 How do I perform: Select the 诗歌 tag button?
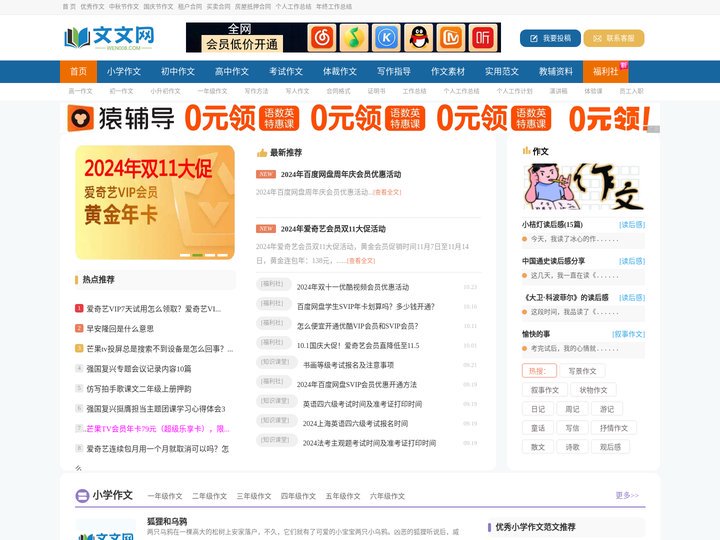(x=572, y=446)
